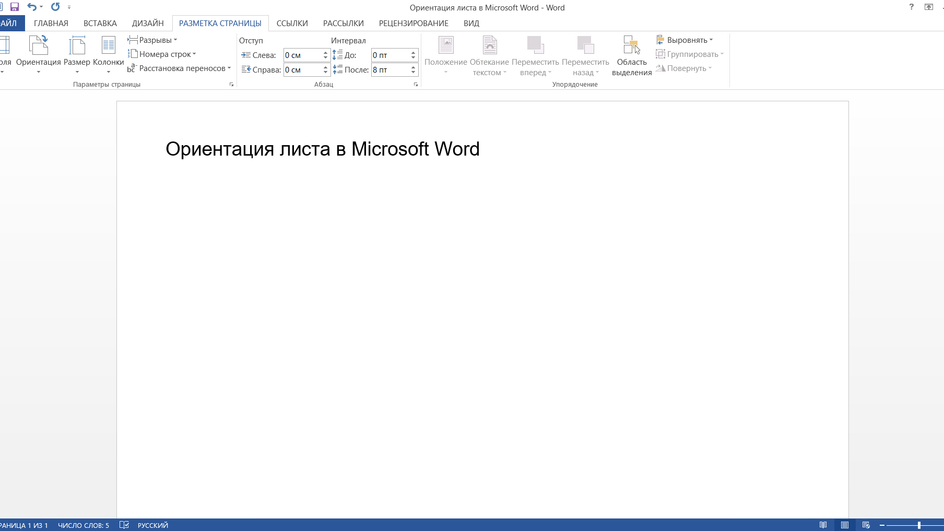Screen dimensions: 944x531
Task: Switch to the ГЛАВНАЯ tab
Action: (x=51, y=23)
